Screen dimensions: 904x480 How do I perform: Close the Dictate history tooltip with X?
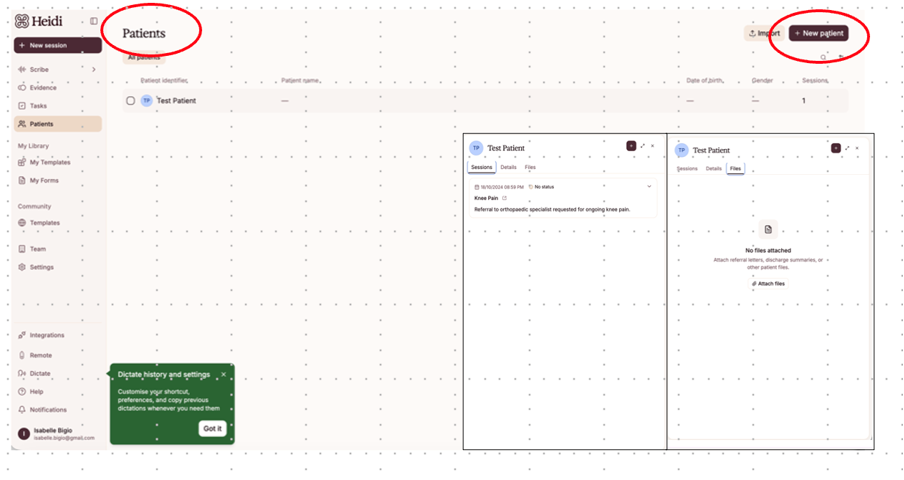(x=224, y=375)
